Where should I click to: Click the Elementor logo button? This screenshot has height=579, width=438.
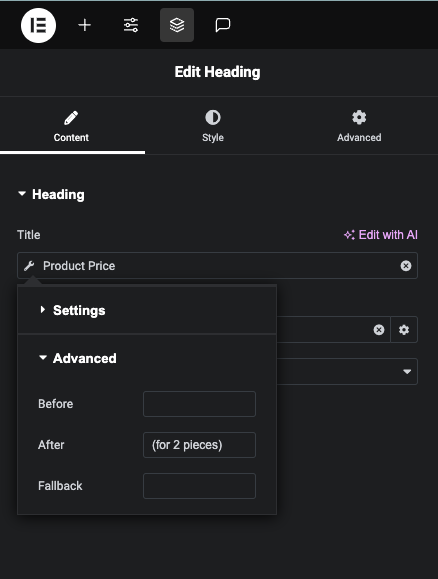[38, 25]
